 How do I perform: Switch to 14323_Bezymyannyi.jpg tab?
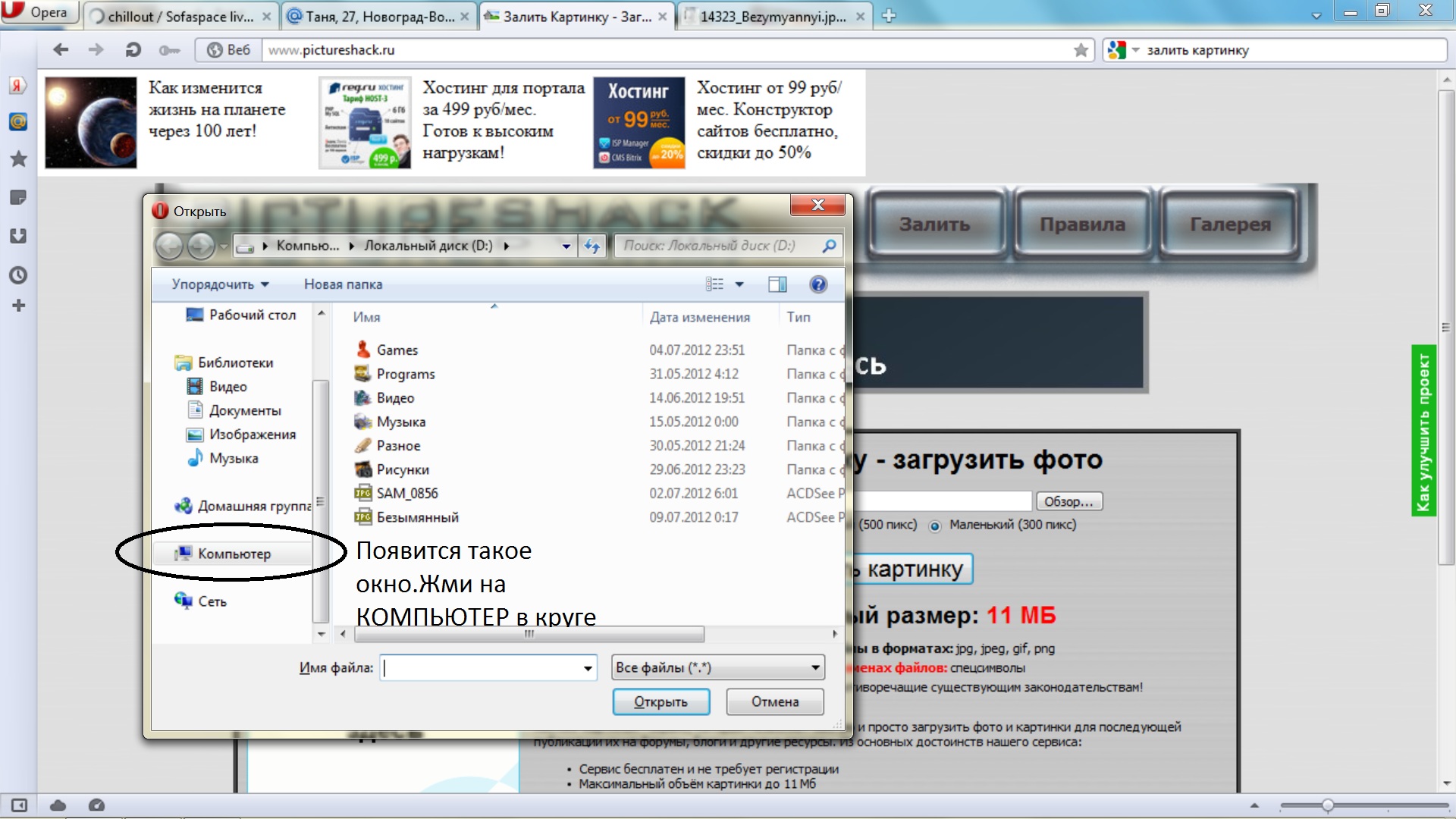pyautogui.click(x=774, y=17)
